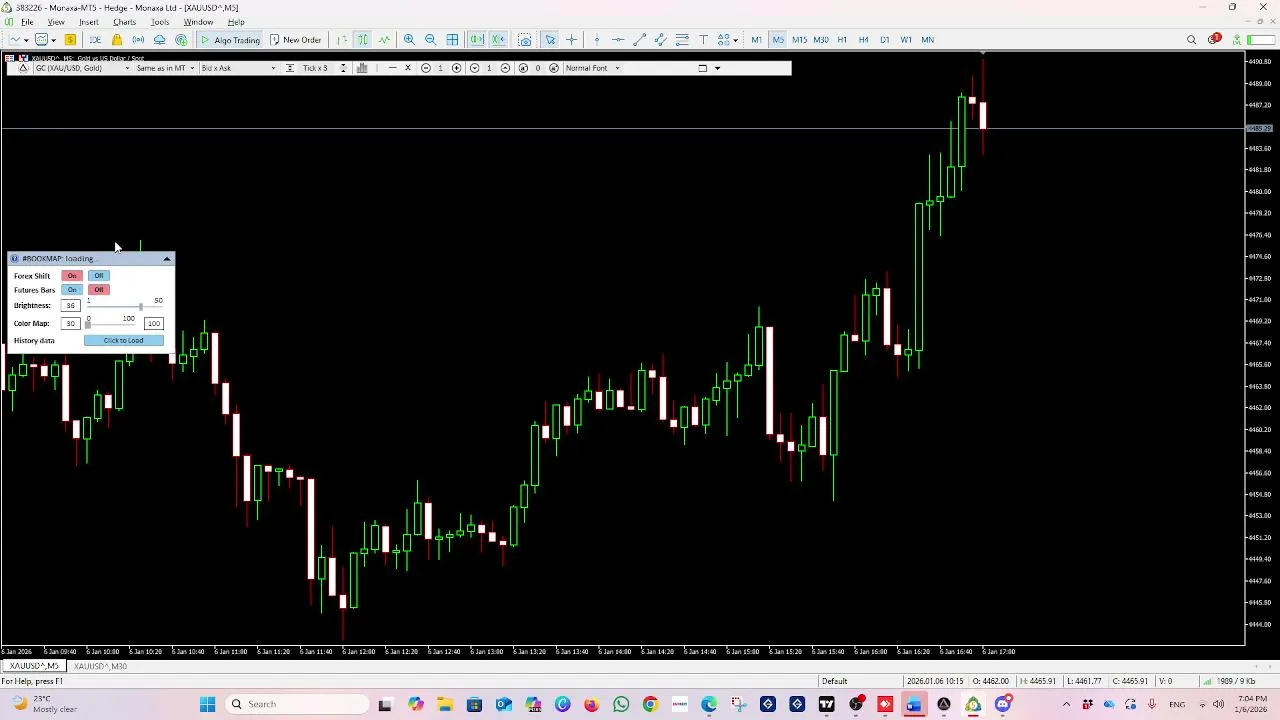Select the H4 timeframe

pyautogui.click(x=863, y=40)
